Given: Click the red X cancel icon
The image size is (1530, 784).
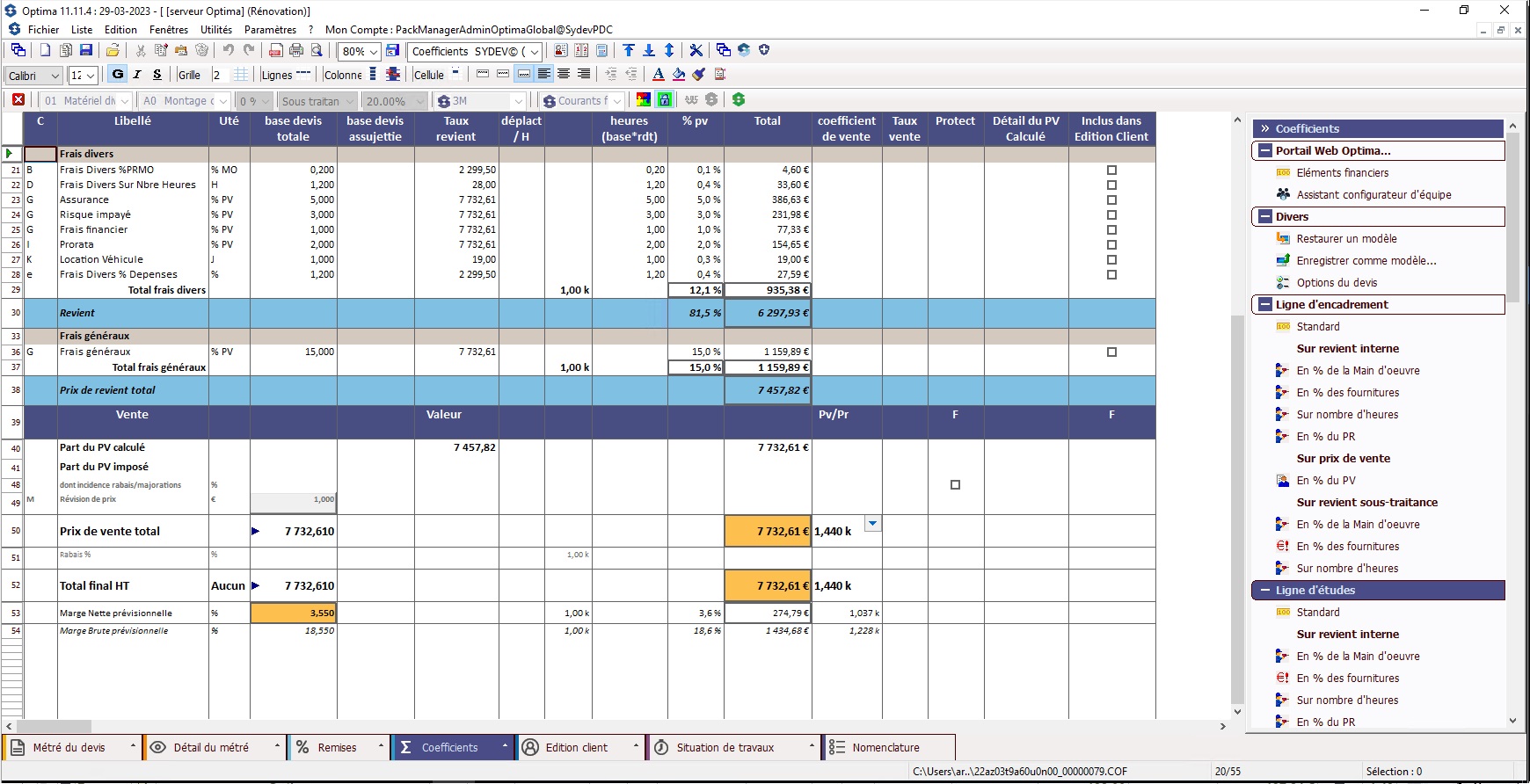Looking at the screenshot, I should pyautogui.click(x=18, y=100).
